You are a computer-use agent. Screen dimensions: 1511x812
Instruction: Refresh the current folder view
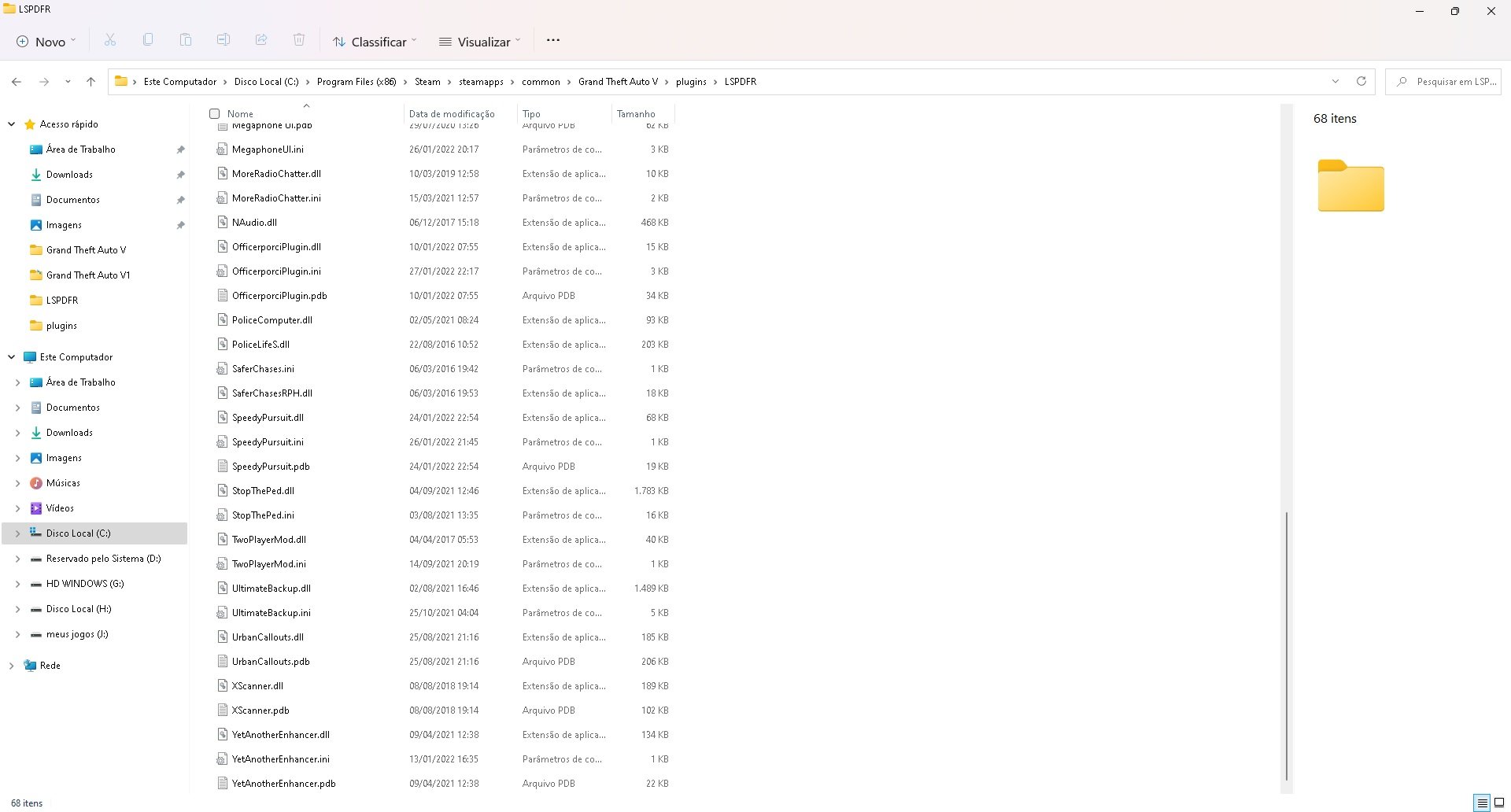pos(1361,81)
